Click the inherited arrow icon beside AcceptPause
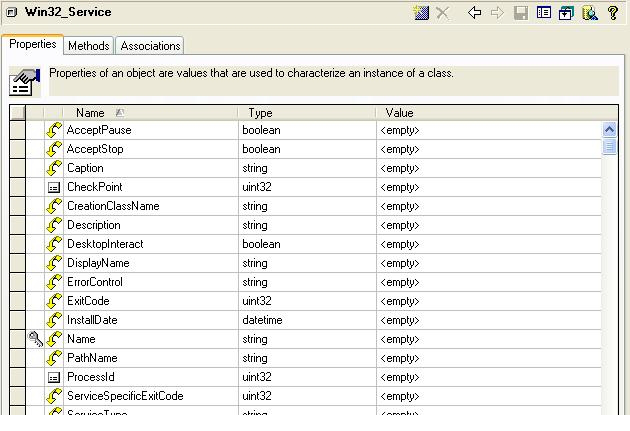Screen dimensions: 630x431 (x=54, y=130)
